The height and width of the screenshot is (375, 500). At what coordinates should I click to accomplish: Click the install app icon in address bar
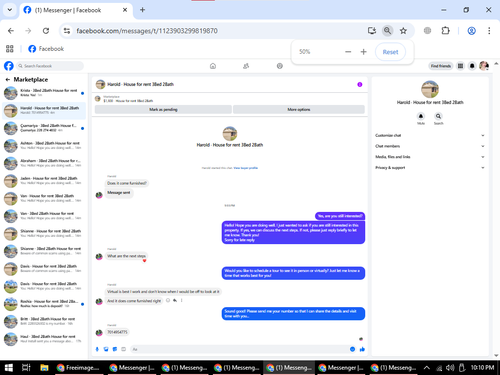click(372, 31)
